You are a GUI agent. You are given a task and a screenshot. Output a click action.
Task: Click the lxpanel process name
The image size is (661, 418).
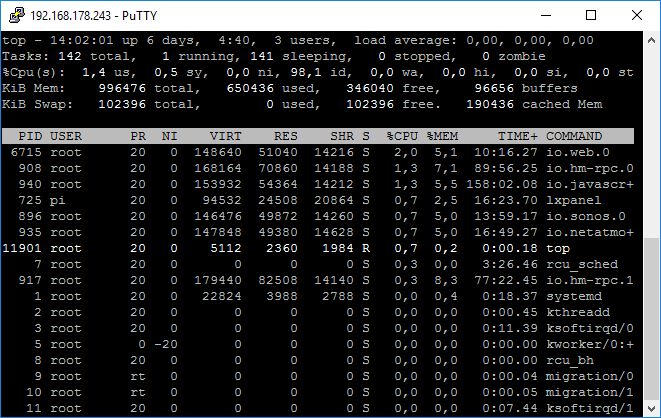coord(574,200)
